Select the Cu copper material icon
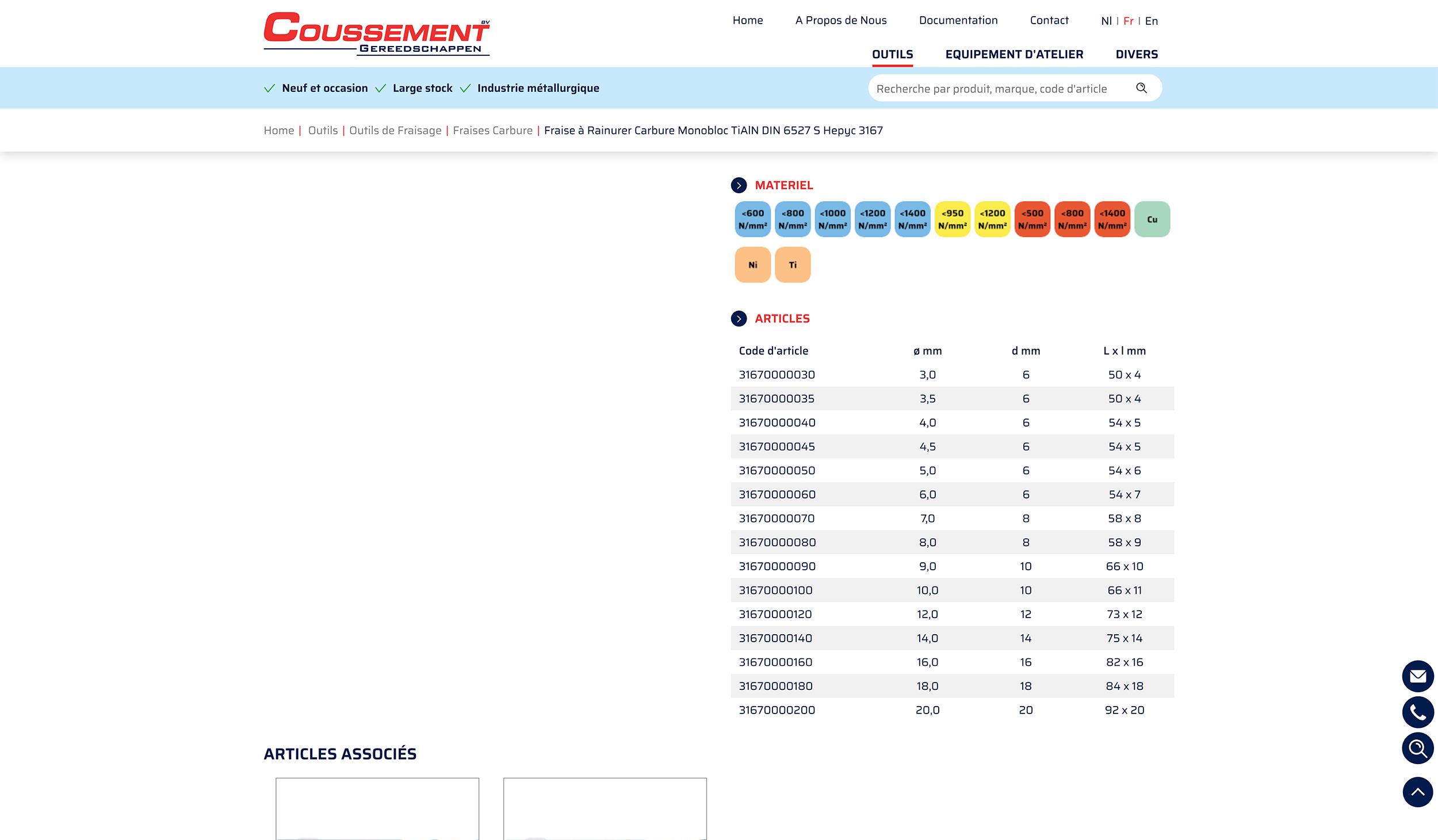Viewport: 1438px width, 840px height. pyautogui.click(x=1152, y=219)
